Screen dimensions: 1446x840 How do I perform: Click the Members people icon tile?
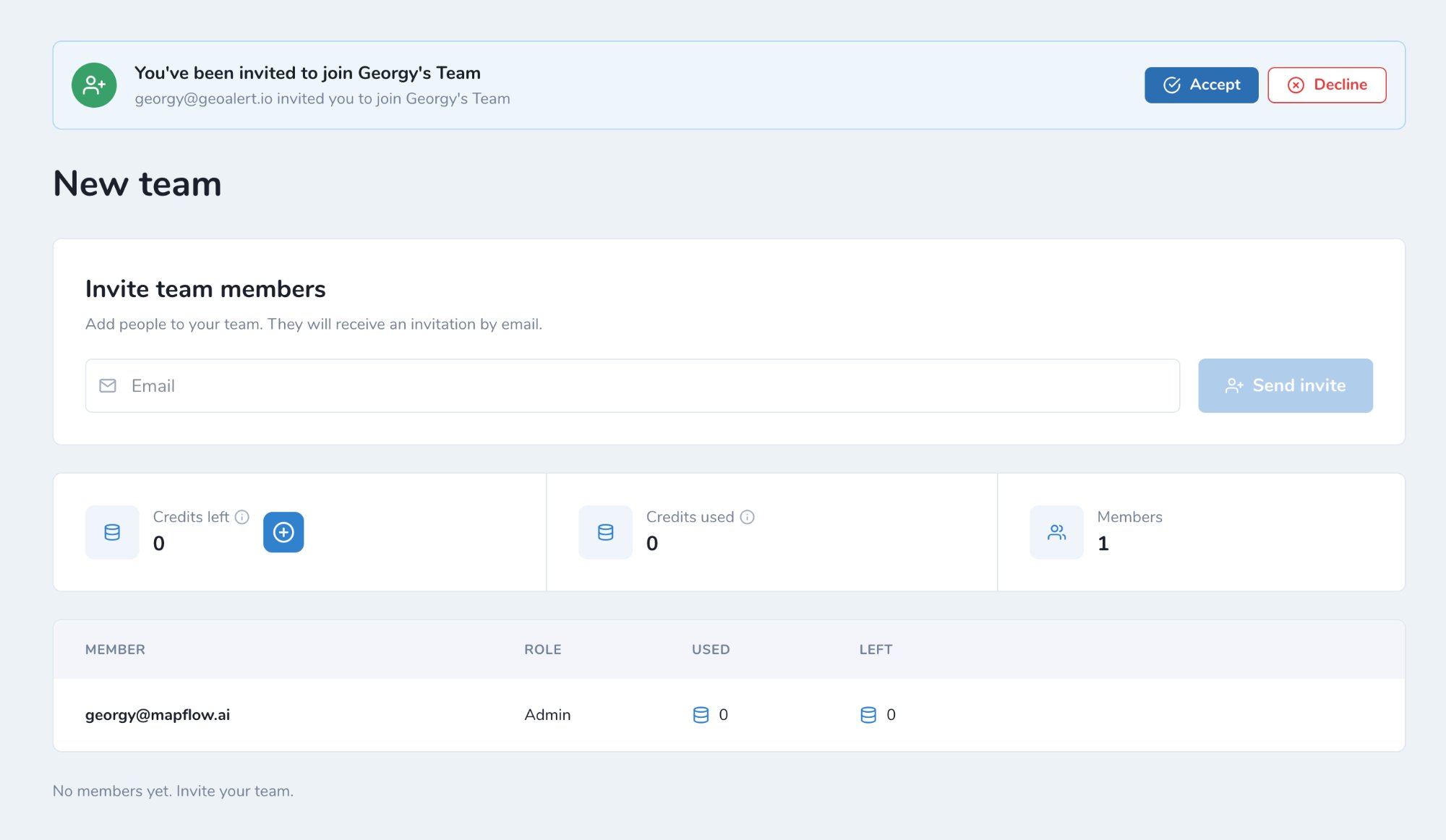[1056, 532]
